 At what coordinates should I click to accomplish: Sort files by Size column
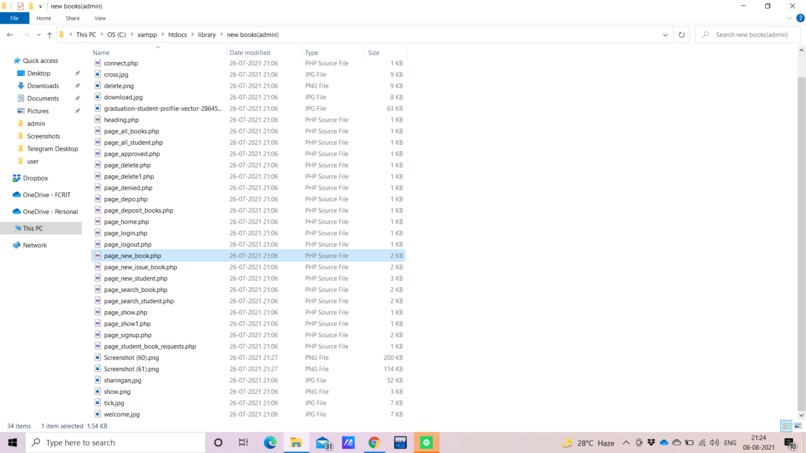[374, 52]
